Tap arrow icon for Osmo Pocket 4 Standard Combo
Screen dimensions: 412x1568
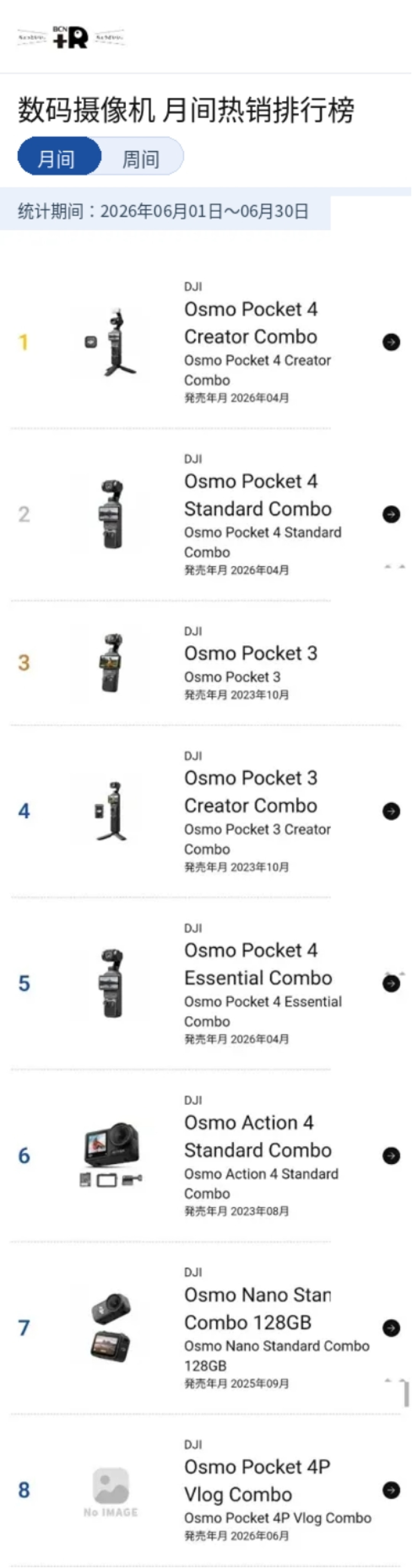tap(391, 515)
